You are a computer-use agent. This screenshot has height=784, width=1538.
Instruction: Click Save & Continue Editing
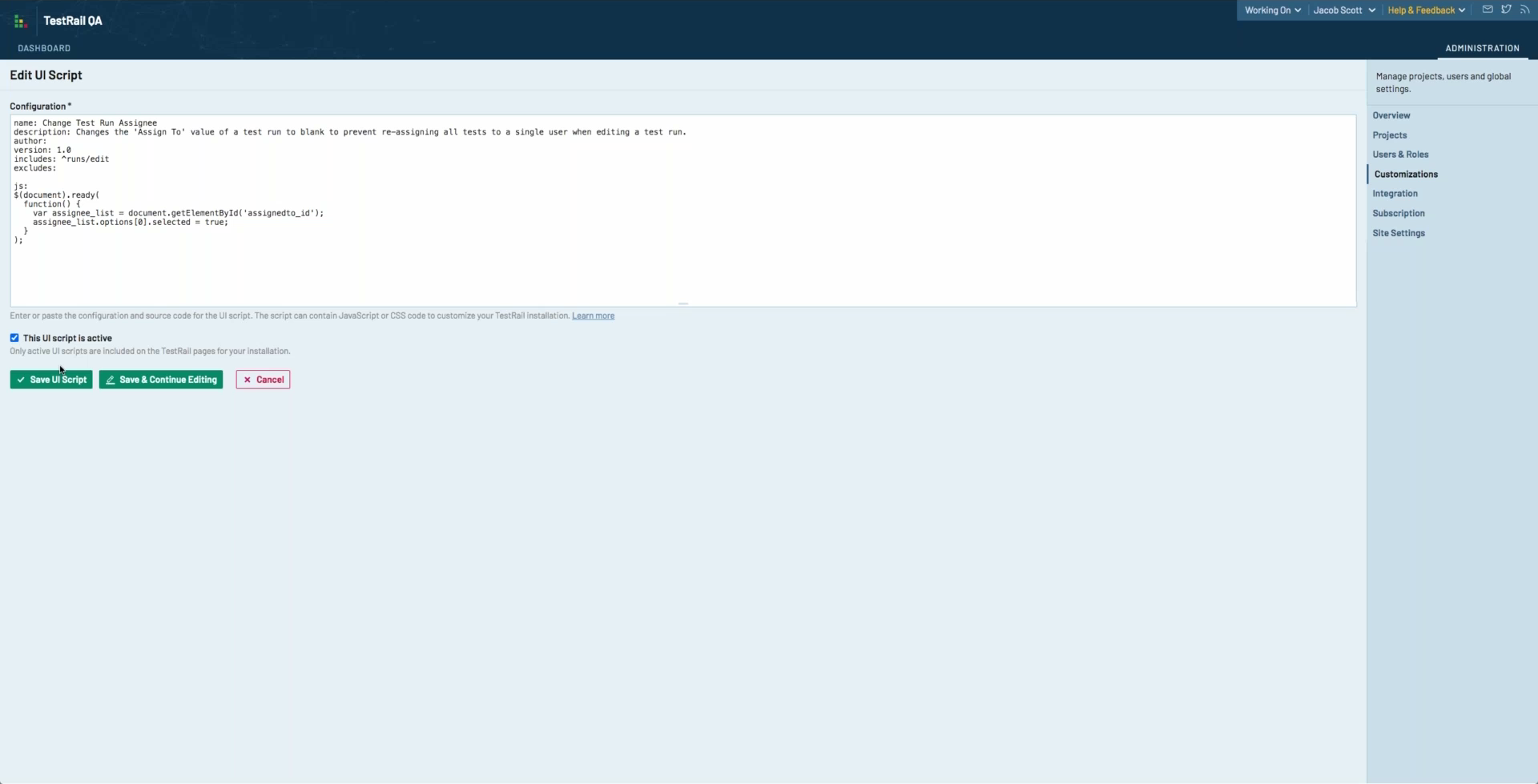click(161, 380)
